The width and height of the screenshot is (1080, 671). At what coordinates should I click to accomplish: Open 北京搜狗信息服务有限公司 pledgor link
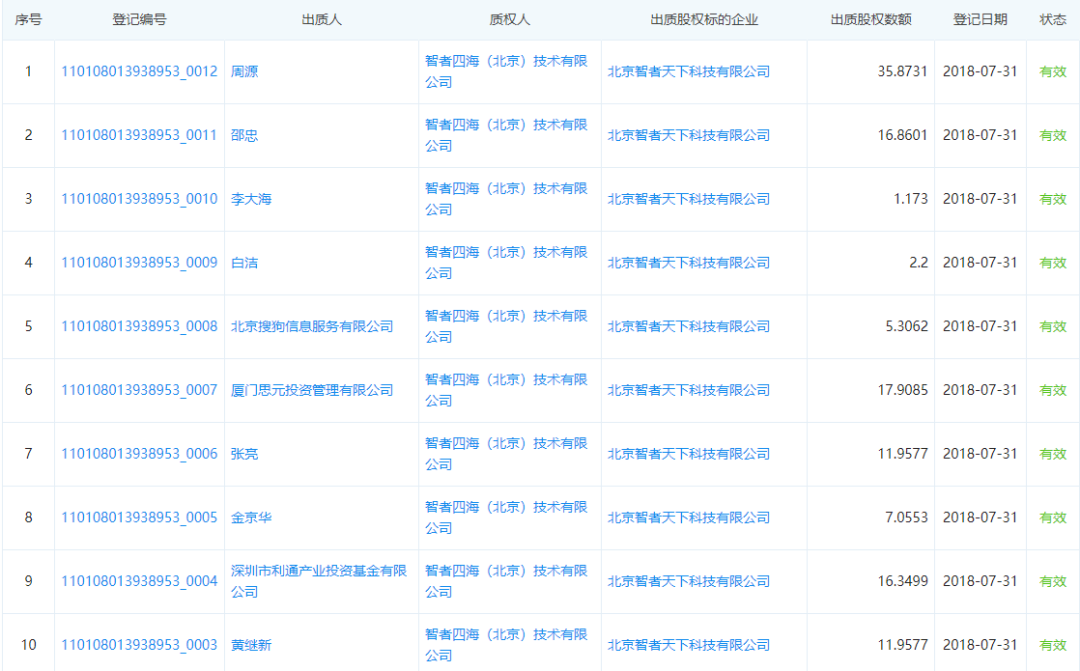[312, 327]
